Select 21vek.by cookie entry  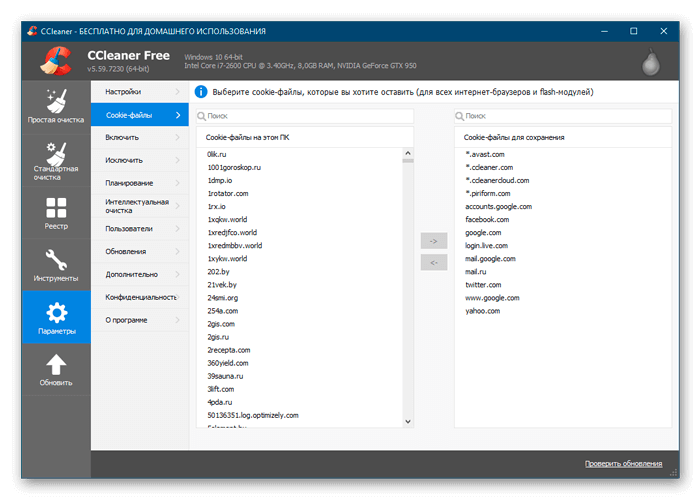222,285
